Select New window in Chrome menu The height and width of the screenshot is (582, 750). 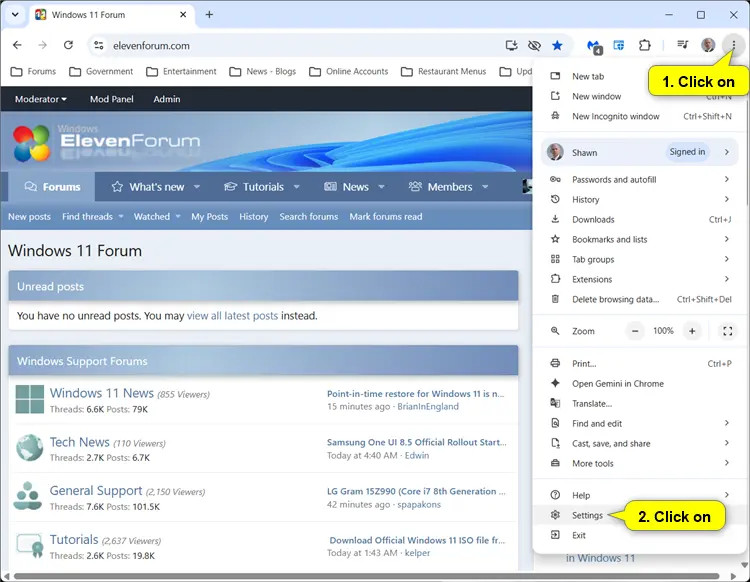pyautogui.click(x=641, y=96)
